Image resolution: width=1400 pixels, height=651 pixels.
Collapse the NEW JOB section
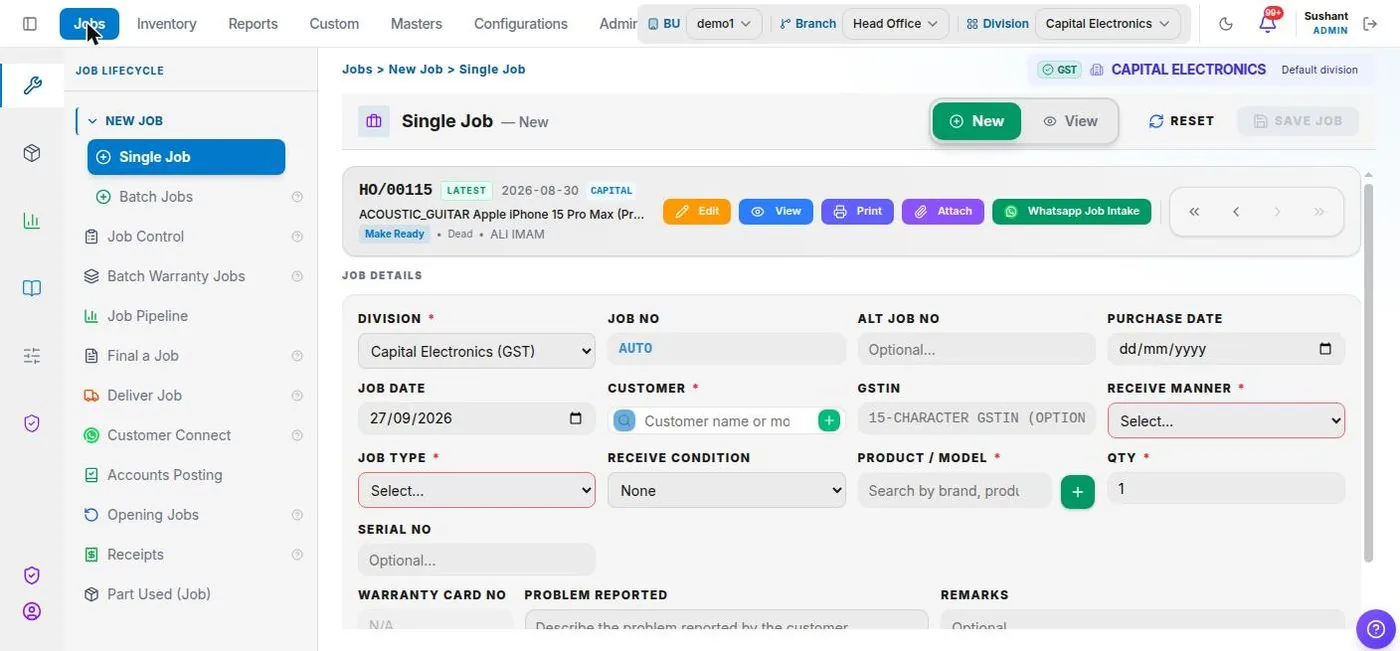click(x=125, y=121)
